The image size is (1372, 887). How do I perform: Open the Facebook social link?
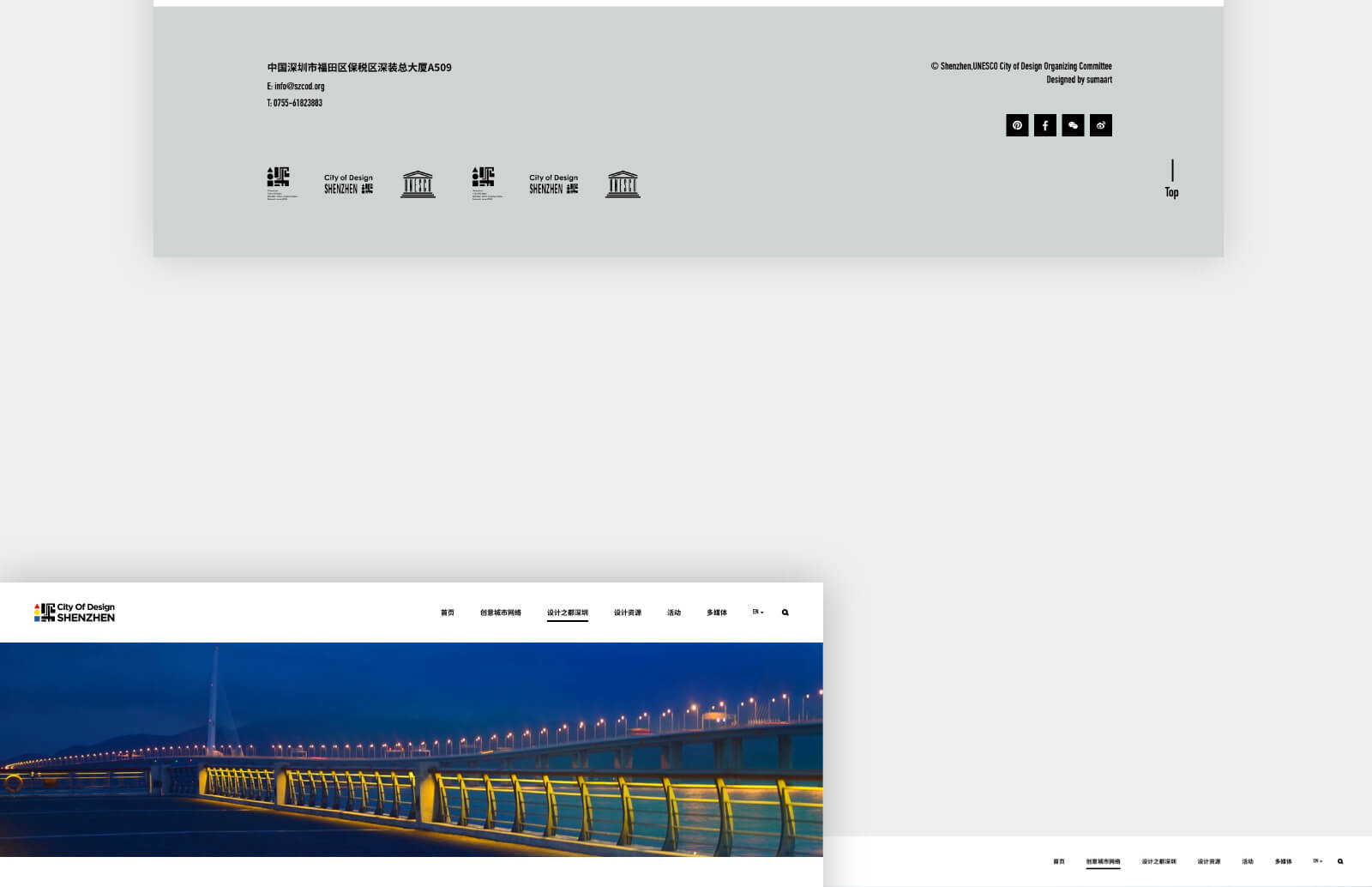1044,125
